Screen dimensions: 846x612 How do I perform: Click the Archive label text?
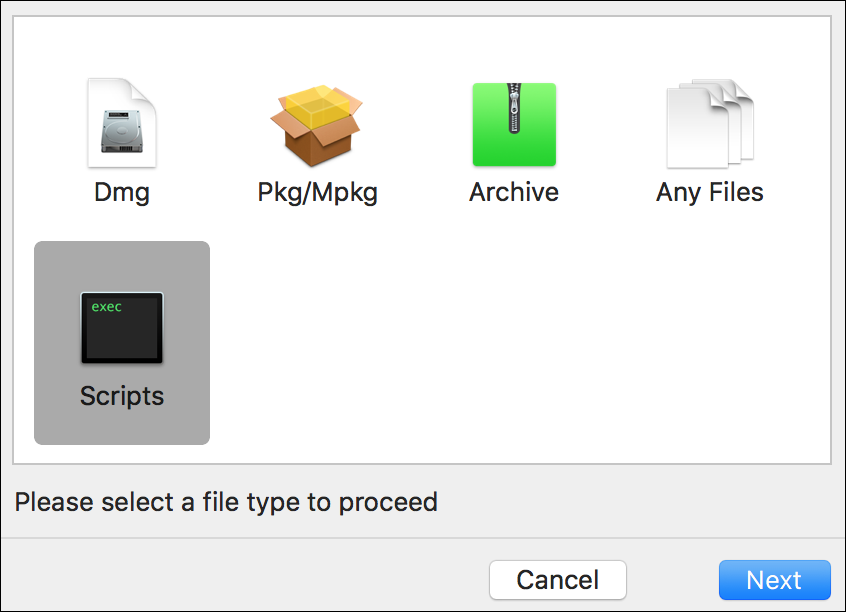click(513, 192)
